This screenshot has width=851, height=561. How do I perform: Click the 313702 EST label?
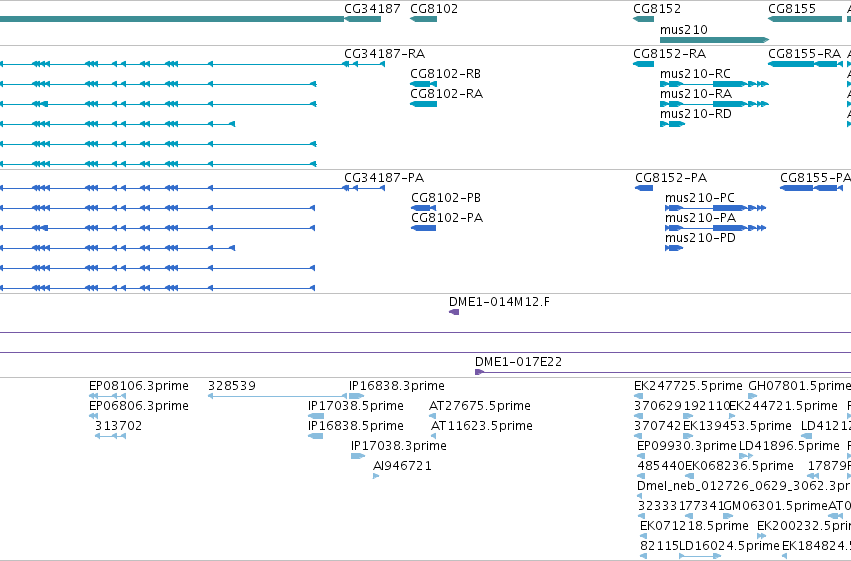tap(118, 426)
